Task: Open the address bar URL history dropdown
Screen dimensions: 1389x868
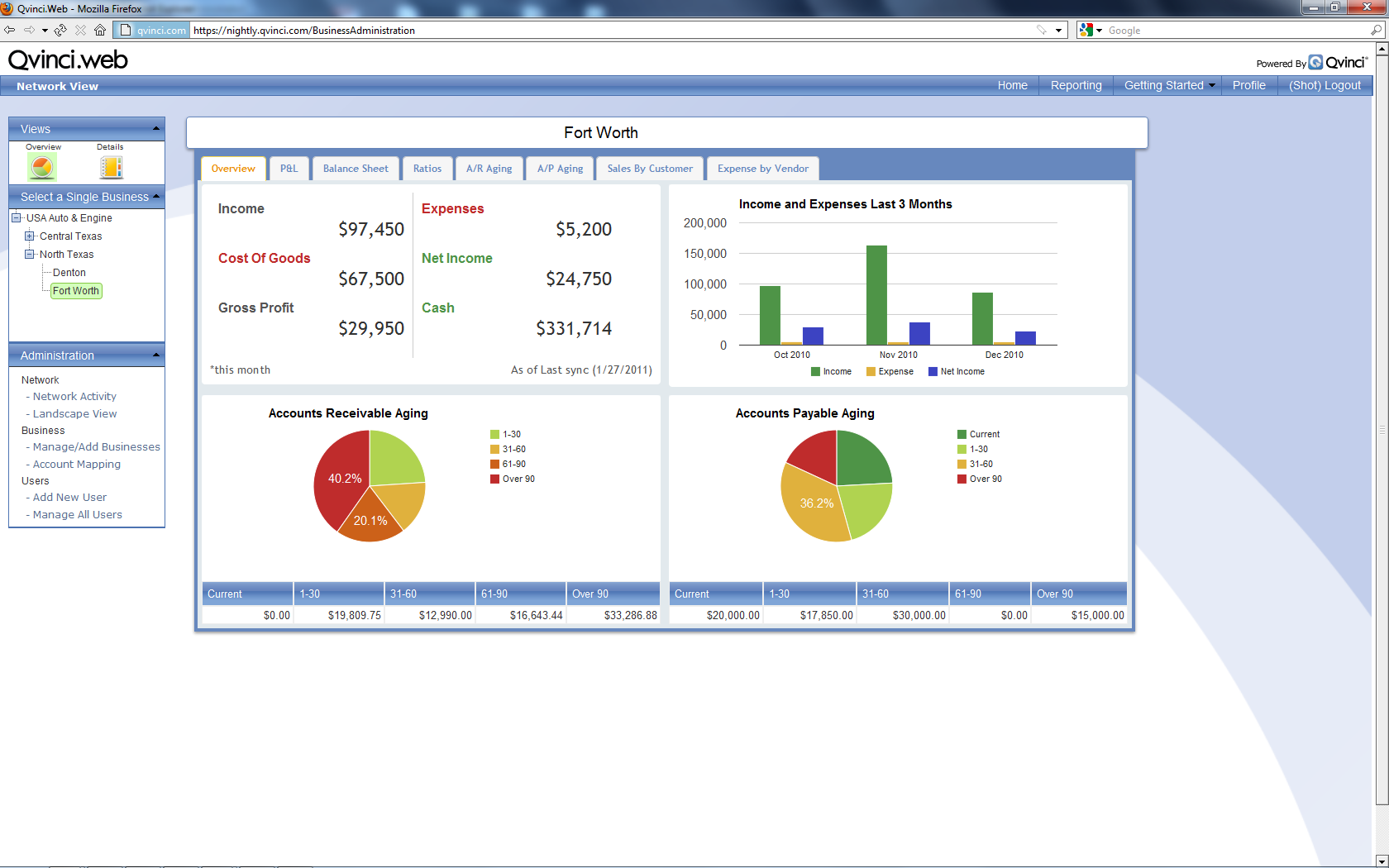Action: (x=1058, y=31)
